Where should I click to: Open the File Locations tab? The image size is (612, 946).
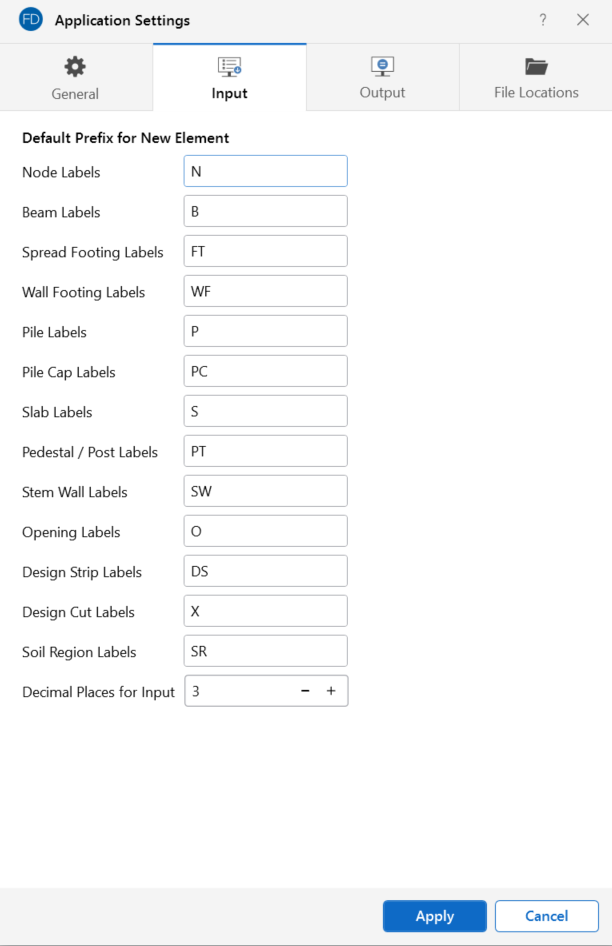coord(536,78)
